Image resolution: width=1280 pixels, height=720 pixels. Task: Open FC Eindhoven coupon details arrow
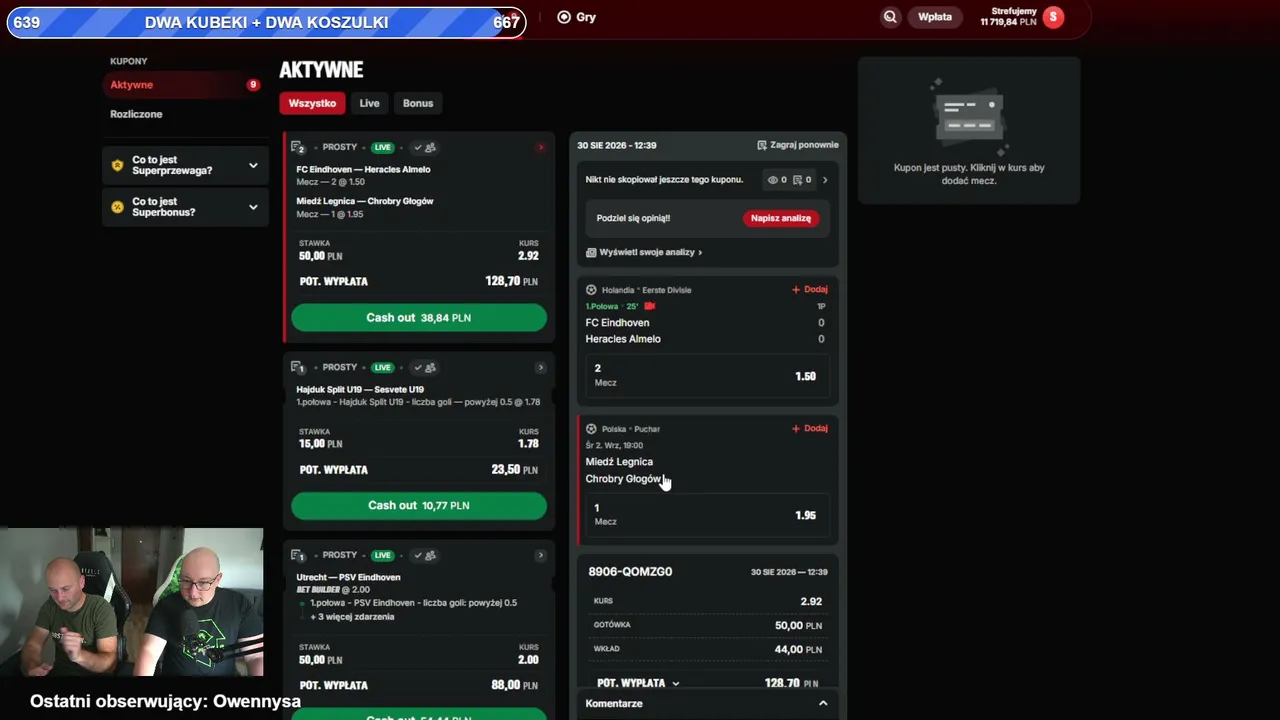(x=541, y=147)
